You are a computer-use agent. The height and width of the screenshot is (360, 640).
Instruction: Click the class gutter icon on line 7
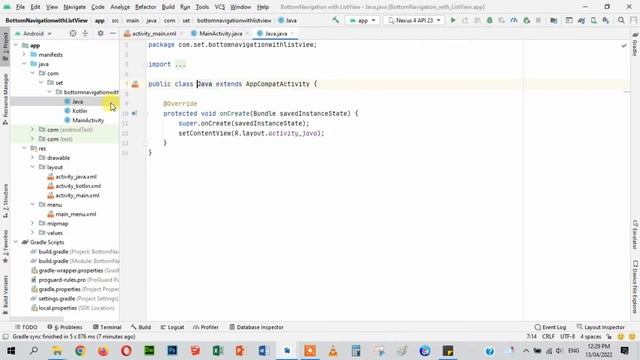click(x=135, y=84)
